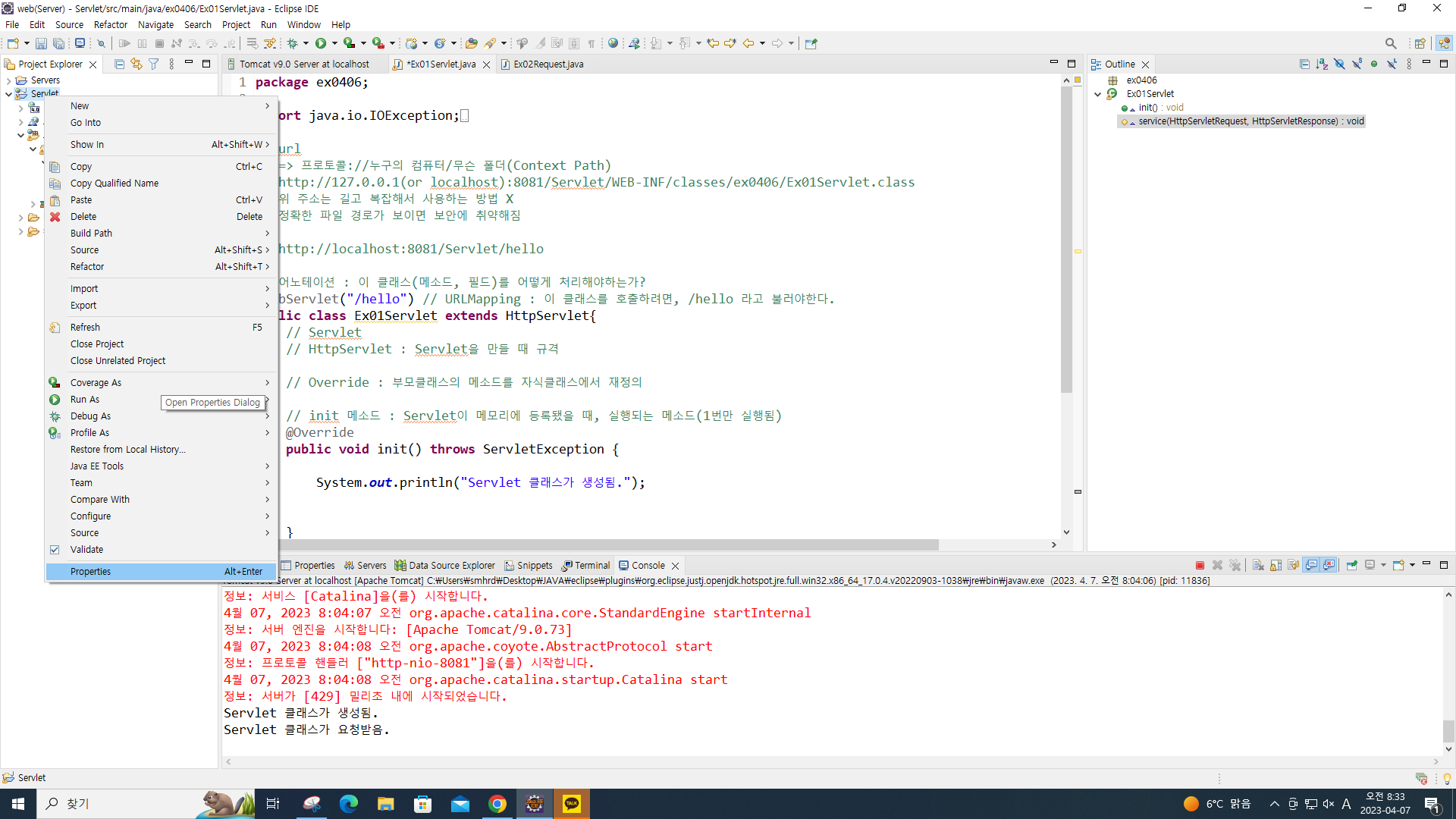Click Sort alphabetically icon in Outline
The image size is (1456, 819).
tap(1322, 64)
